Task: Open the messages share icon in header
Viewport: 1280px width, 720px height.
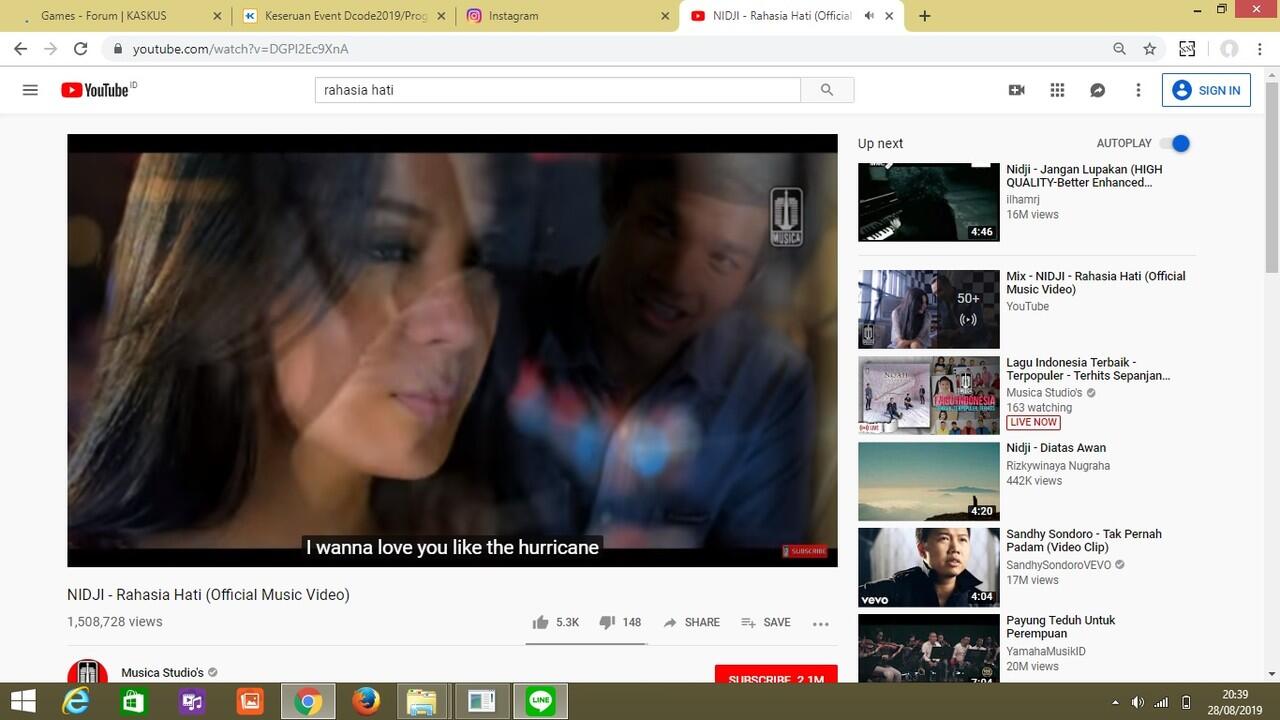Action: coord(1097,90)
